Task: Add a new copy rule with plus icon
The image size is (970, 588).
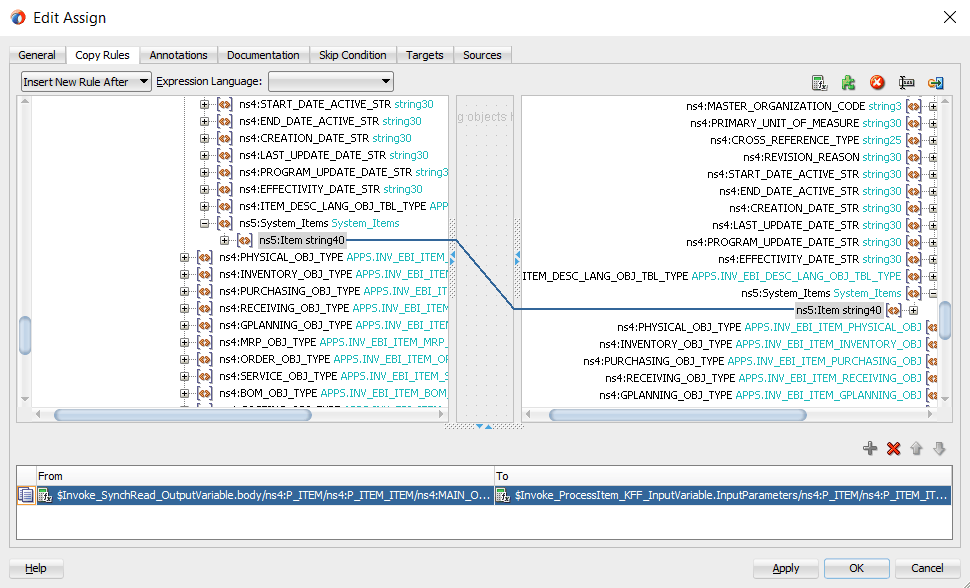Action: (870, 449)
